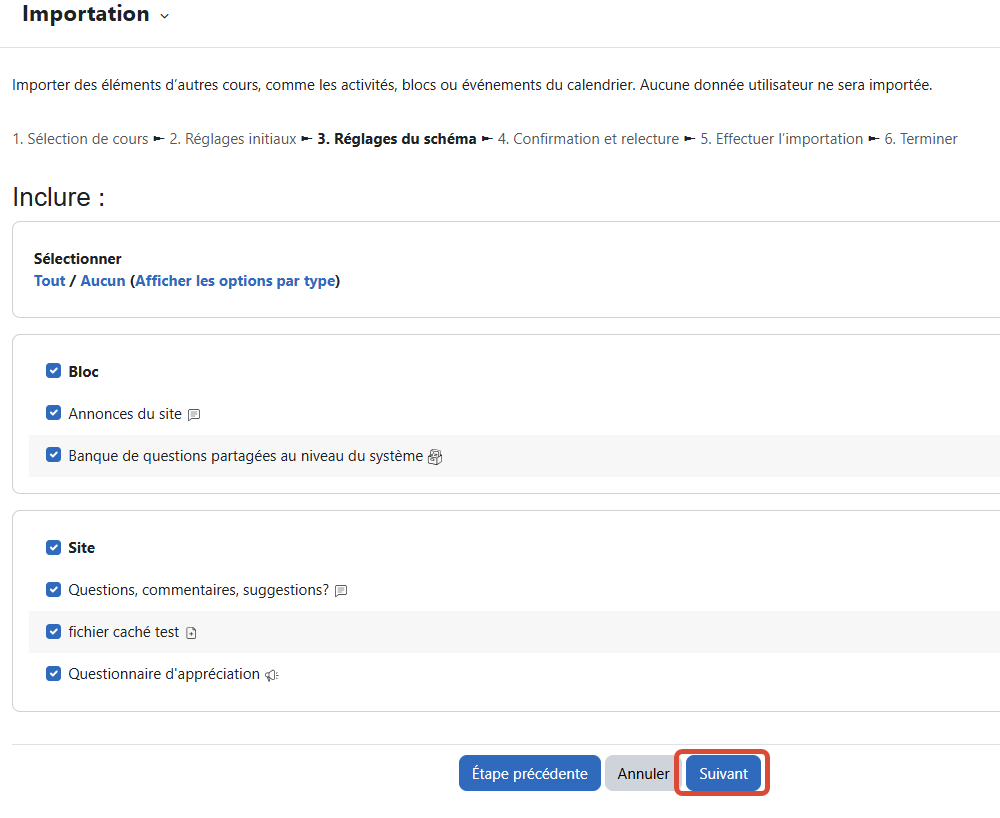Click question bank icon beside Banque de questions
Screen dimensions: 1000x818
point(435,457)
